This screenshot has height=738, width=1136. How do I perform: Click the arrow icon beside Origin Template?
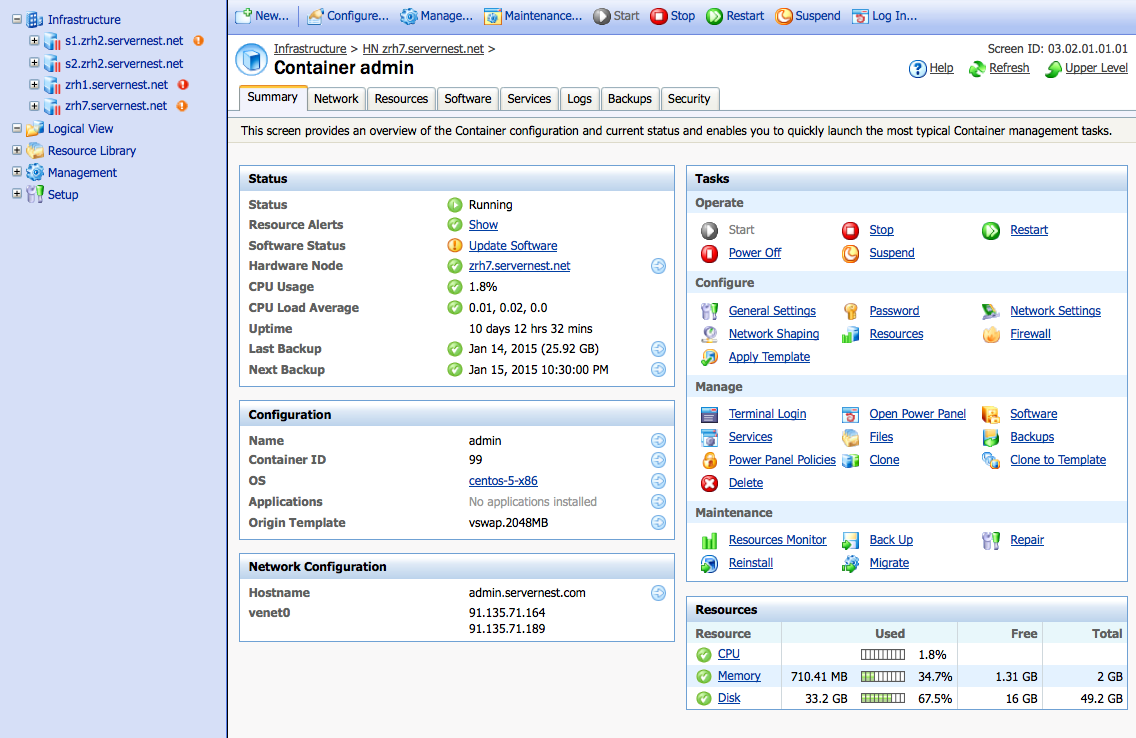coord(658,523)
